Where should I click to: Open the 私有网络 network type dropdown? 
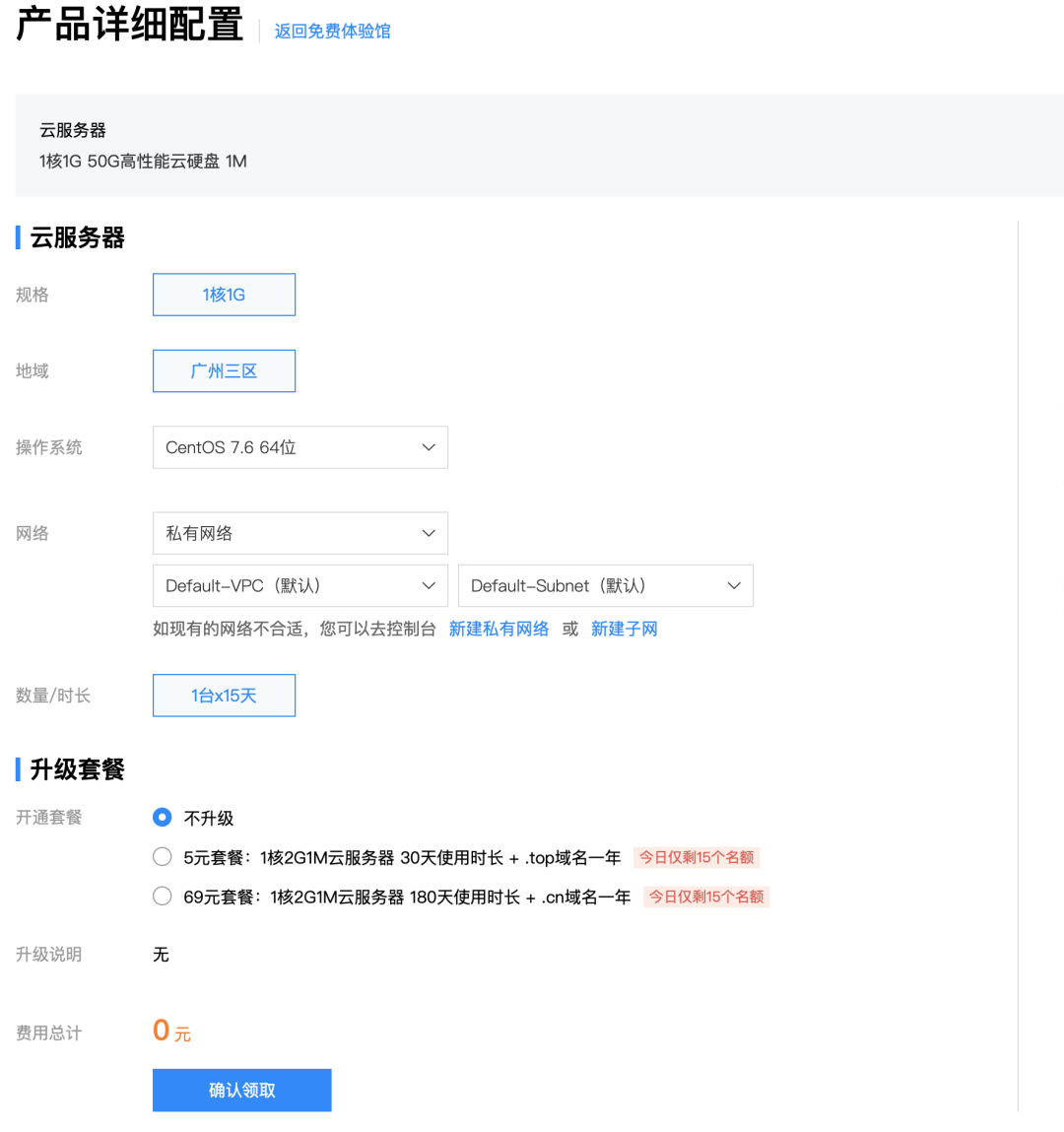(300, 534)
